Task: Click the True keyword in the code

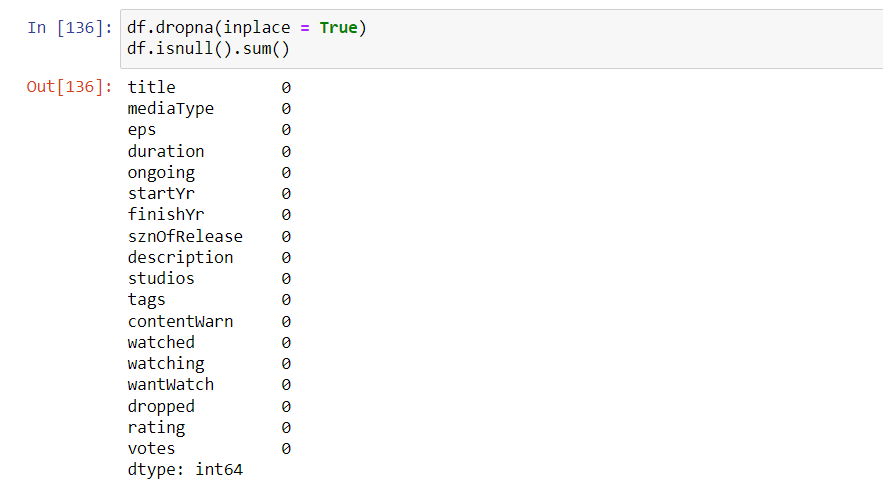Action: pos(338,28)
